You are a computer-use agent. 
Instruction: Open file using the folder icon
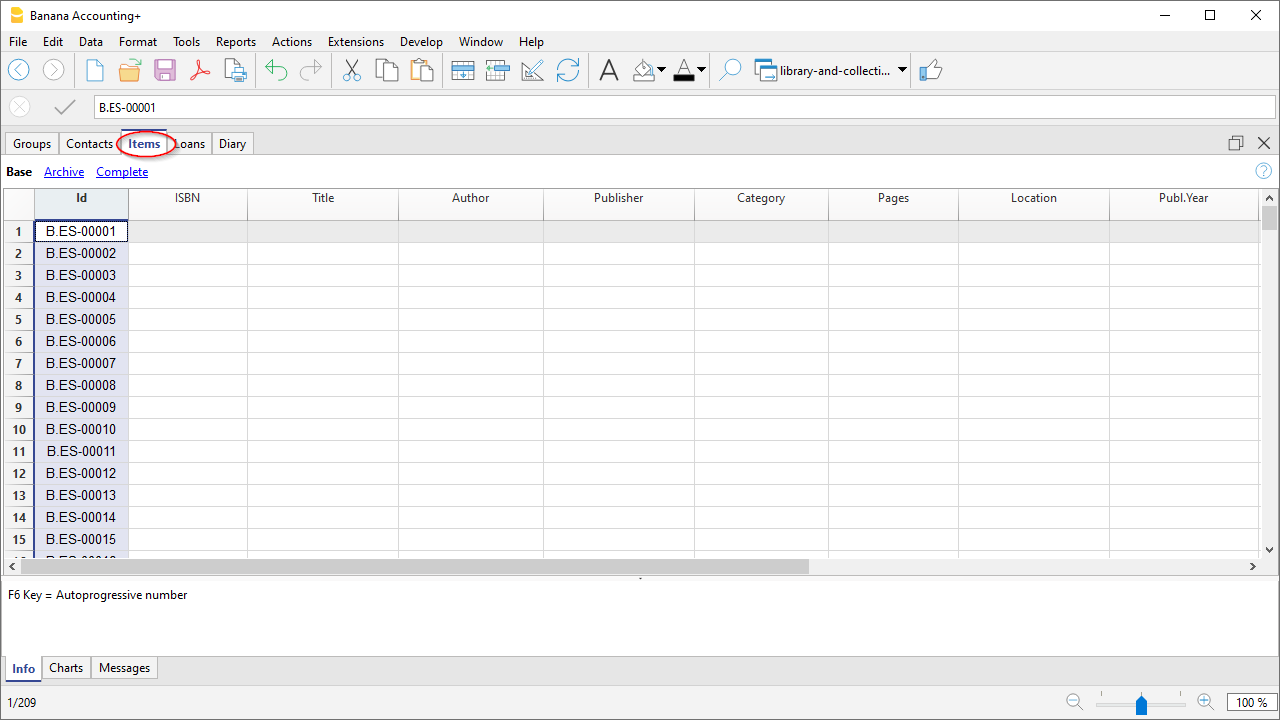point(130,70)
